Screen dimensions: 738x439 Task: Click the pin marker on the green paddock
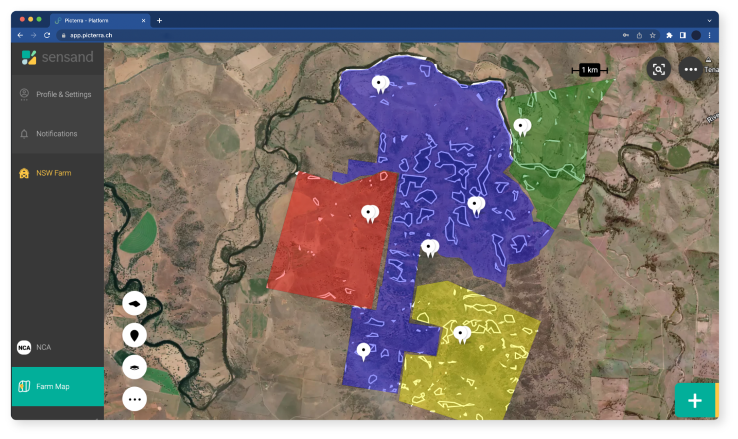[522, 126]
